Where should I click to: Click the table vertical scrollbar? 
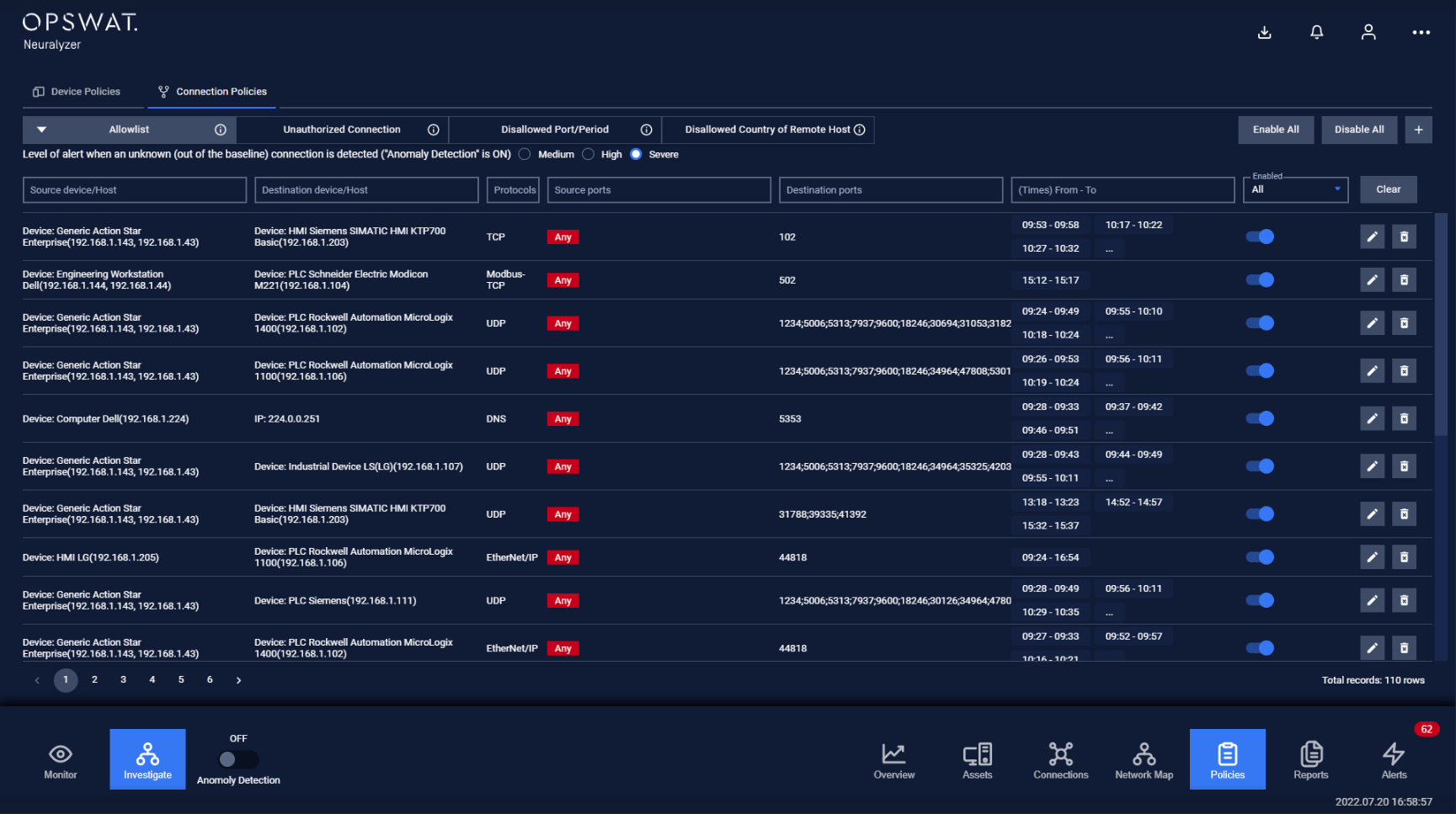(x=1441, y=325)
